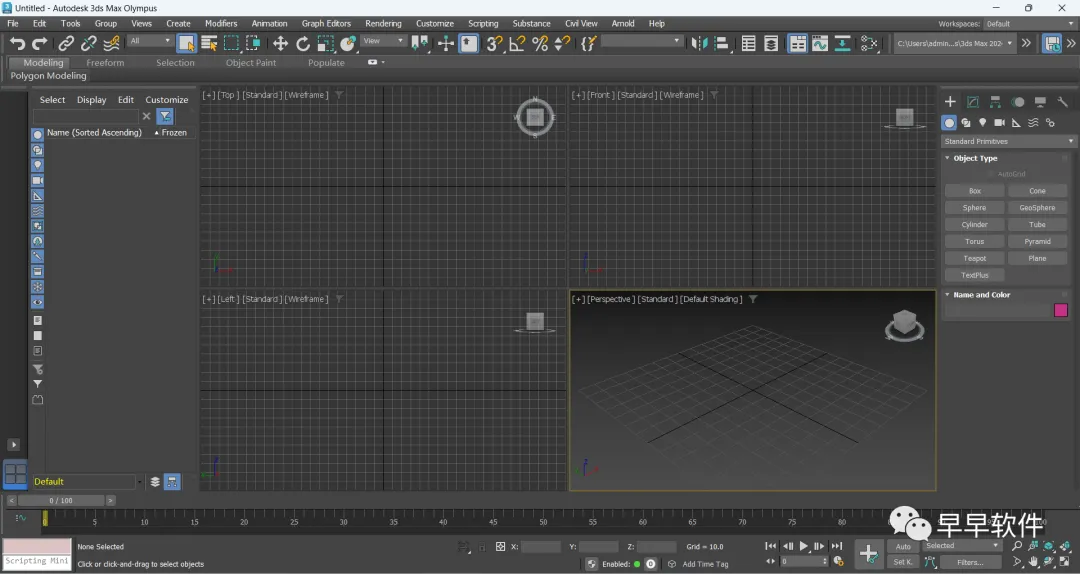This screenshot has width=1080, height=574.
Task: Click the Teapot primitive button
Action: pos(974,258)
